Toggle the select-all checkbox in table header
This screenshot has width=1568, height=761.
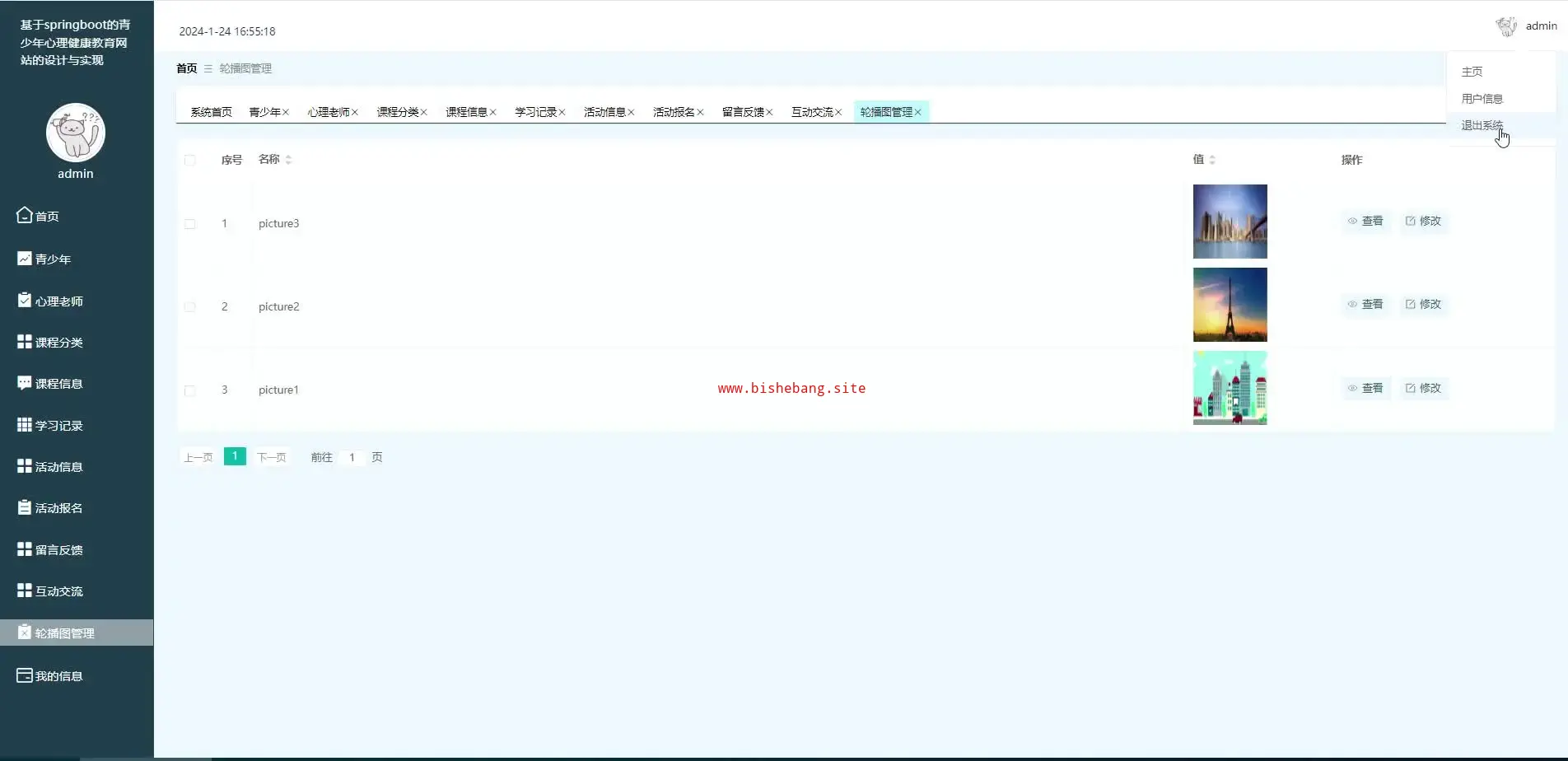[190, 160]
